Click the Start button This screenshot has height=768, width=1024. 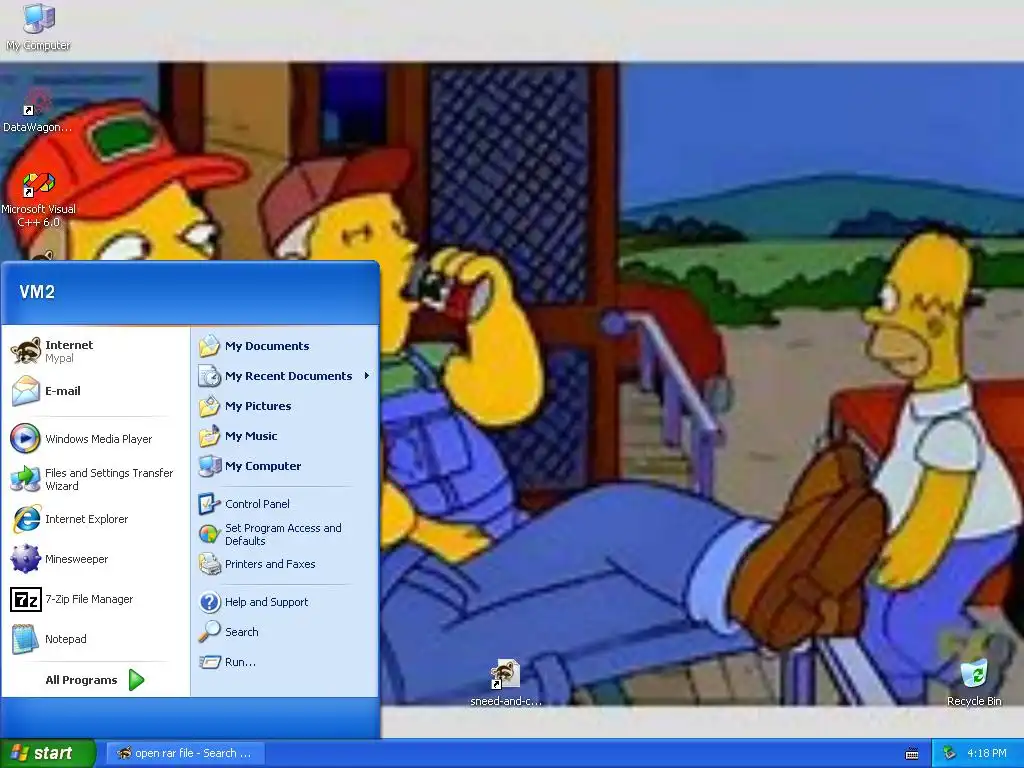point(47,753)
